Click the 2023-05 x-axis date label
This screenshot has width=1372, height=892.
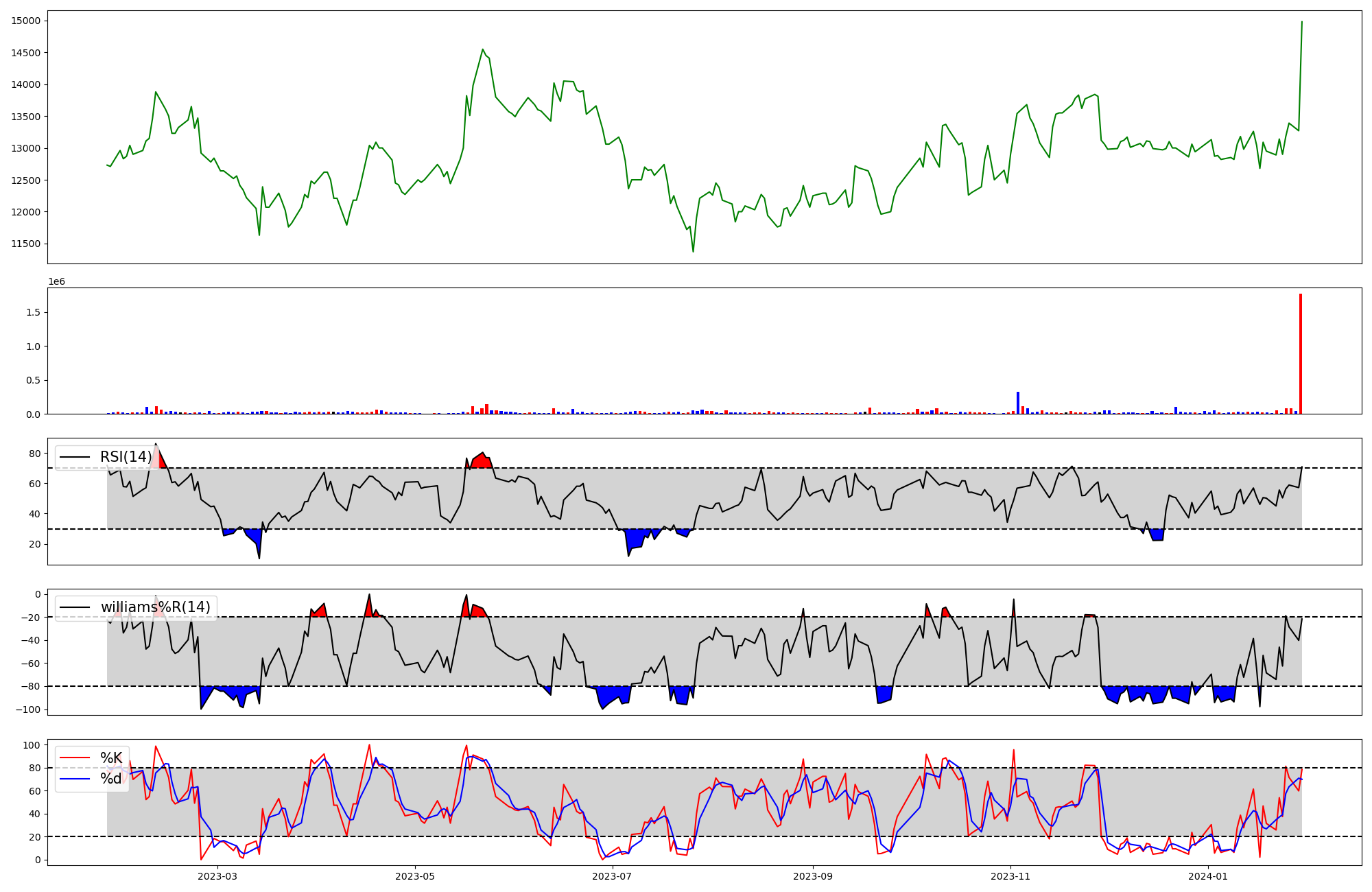[x=415, y=876]
